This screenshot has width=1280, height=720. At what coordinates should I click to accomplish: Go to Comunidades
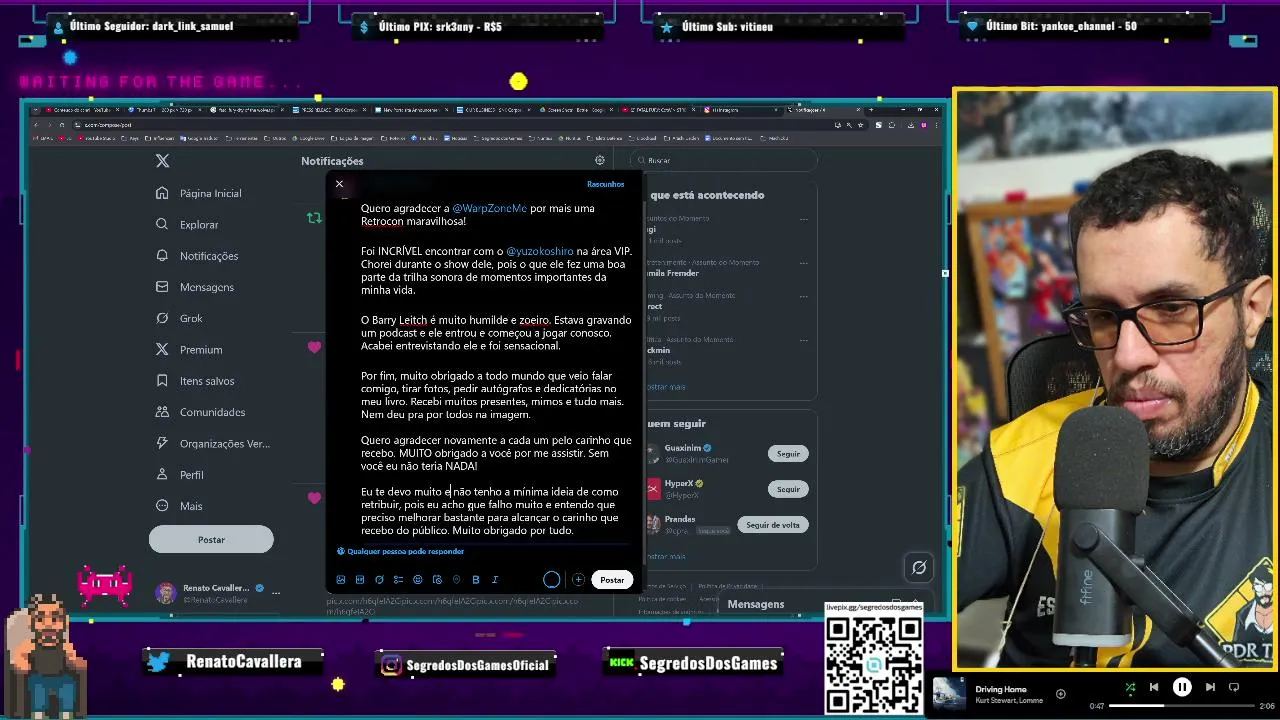point(200,412)
